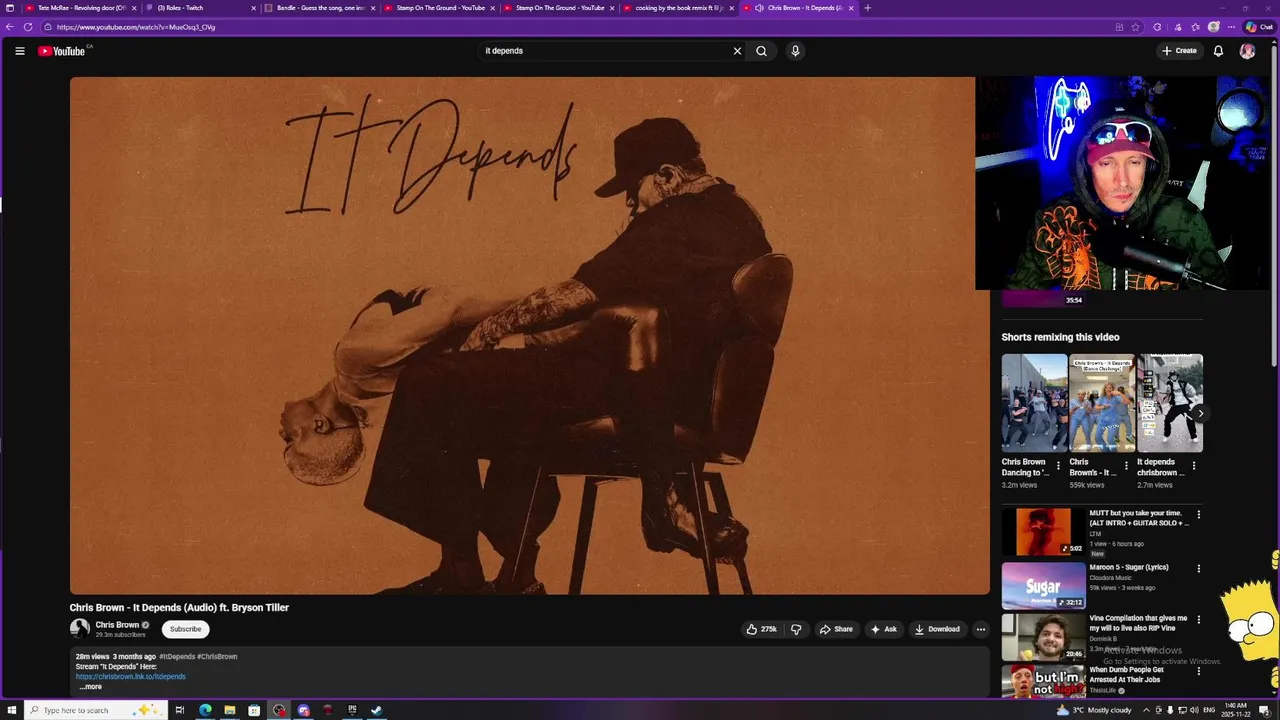Open the Chris Brown channel name link
Image resolution: width=1280 pixels, height=720 pixels.
(x=117, y=625)
